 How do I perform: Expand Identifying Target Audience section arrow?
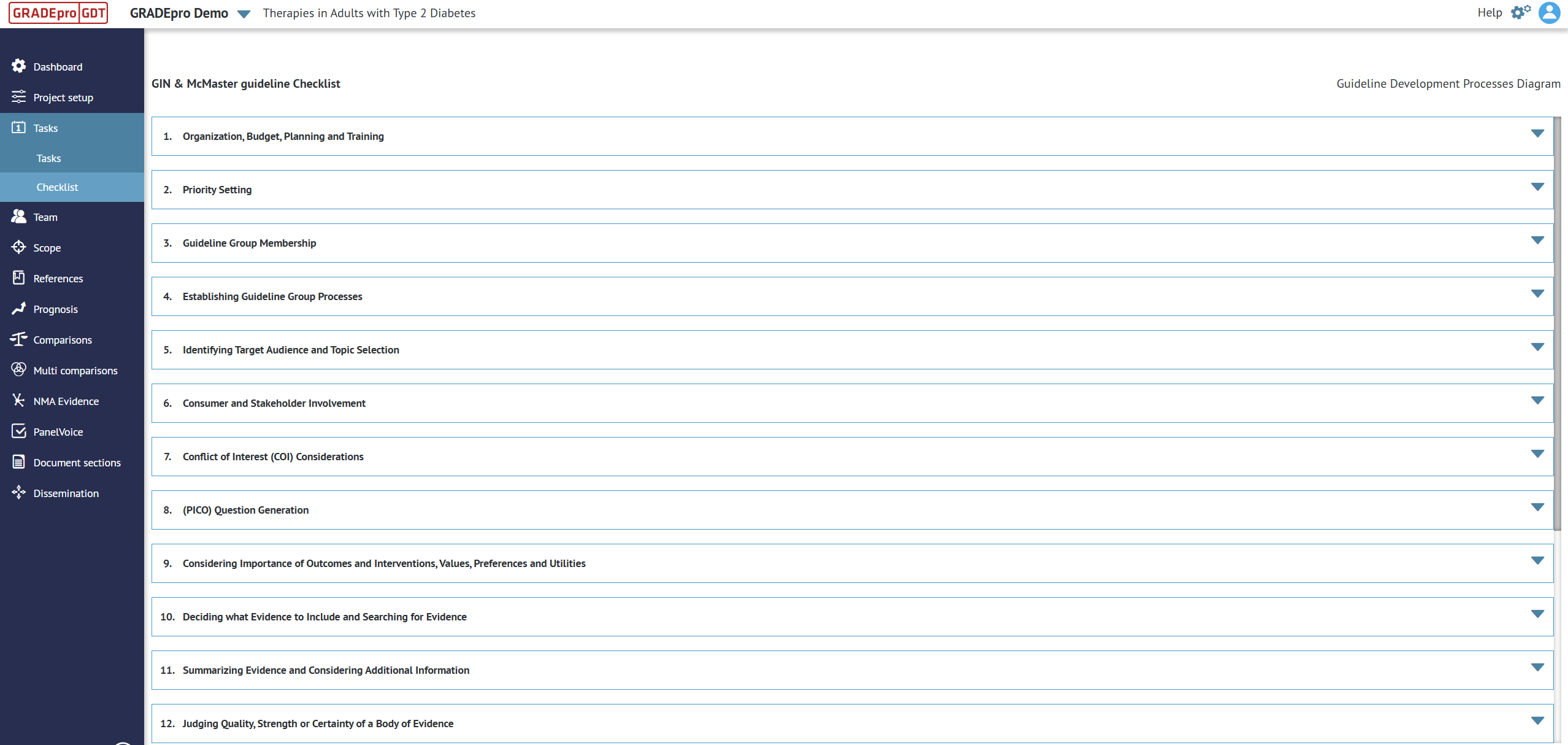point(1537,347)
